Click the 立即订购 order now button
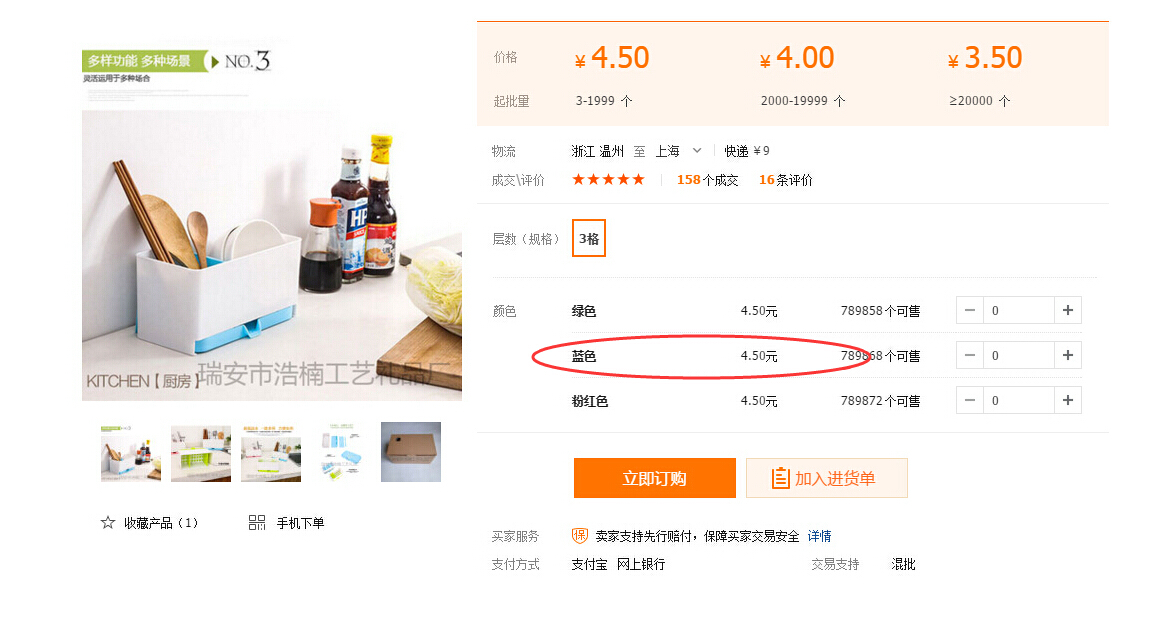 pos(654,478)
